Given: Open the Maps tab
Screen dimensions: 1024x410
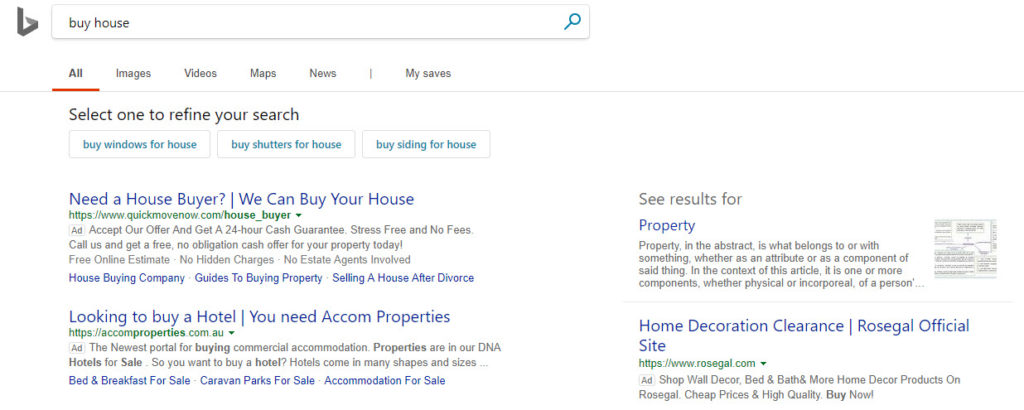Looking at the screenshot, I should (263, 73).
